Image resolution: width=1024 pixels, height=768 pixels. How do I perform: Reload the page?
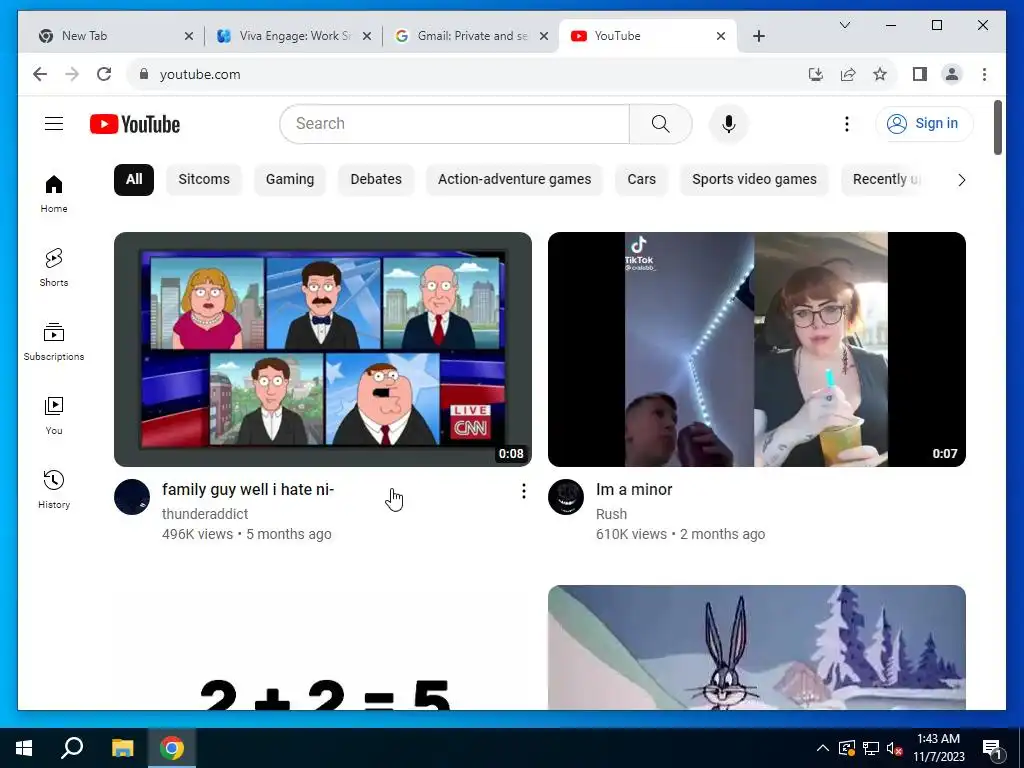(x=104, y=74)
